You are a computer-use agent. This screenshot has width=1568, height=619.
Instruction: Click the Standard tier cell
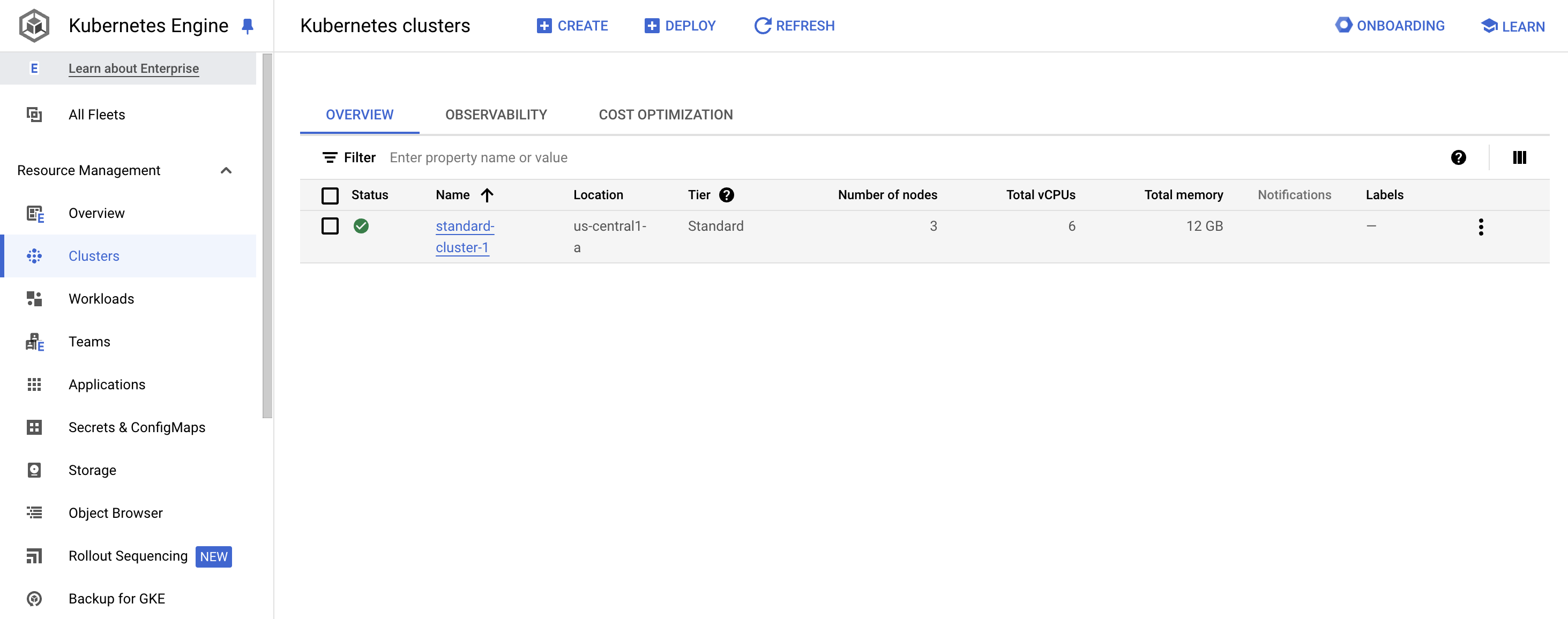coord(715,226)
